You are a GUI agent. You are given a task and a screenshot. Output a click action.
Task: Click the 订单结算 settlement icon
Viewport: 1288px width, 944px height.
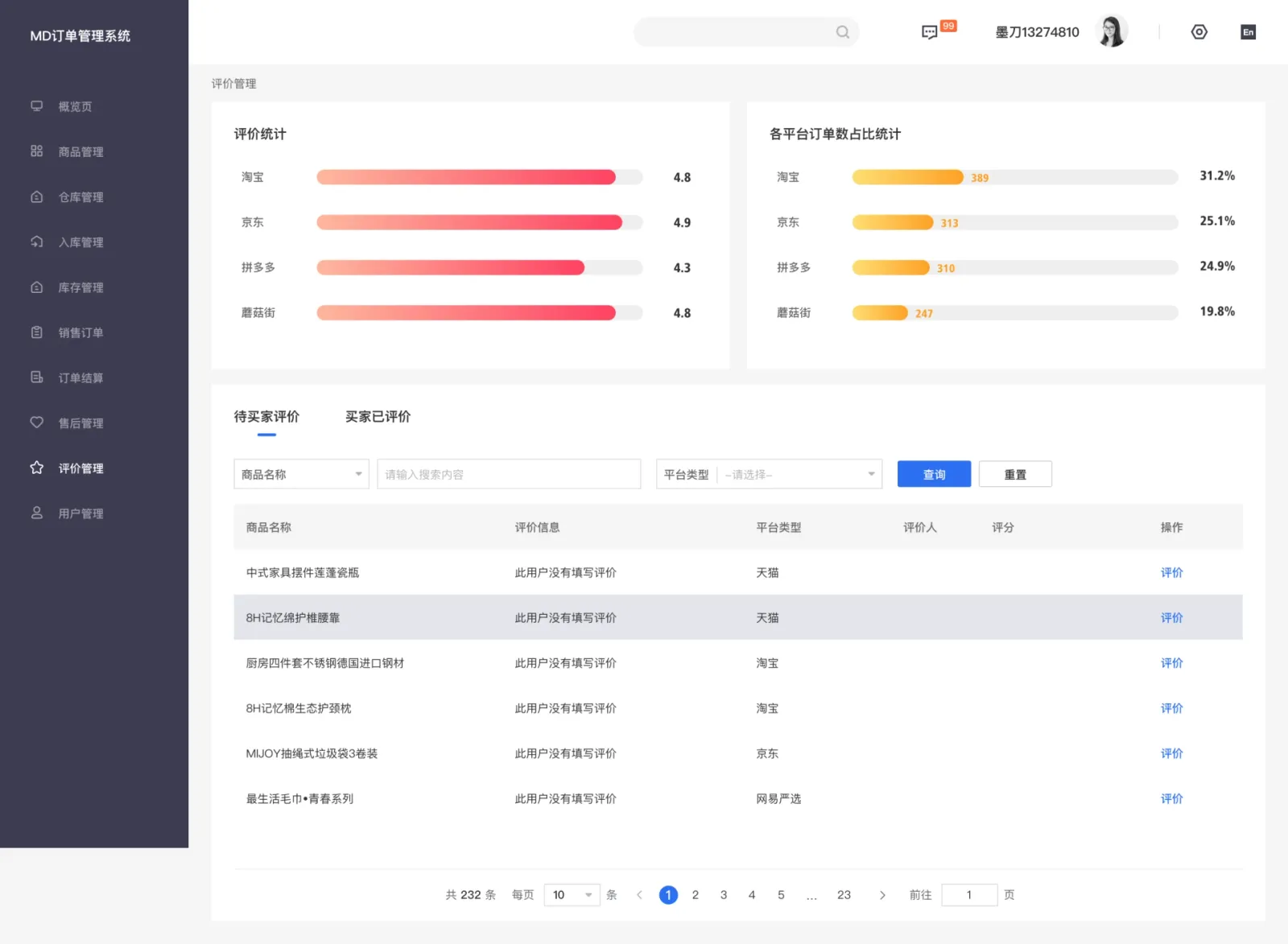pos(36,377)
